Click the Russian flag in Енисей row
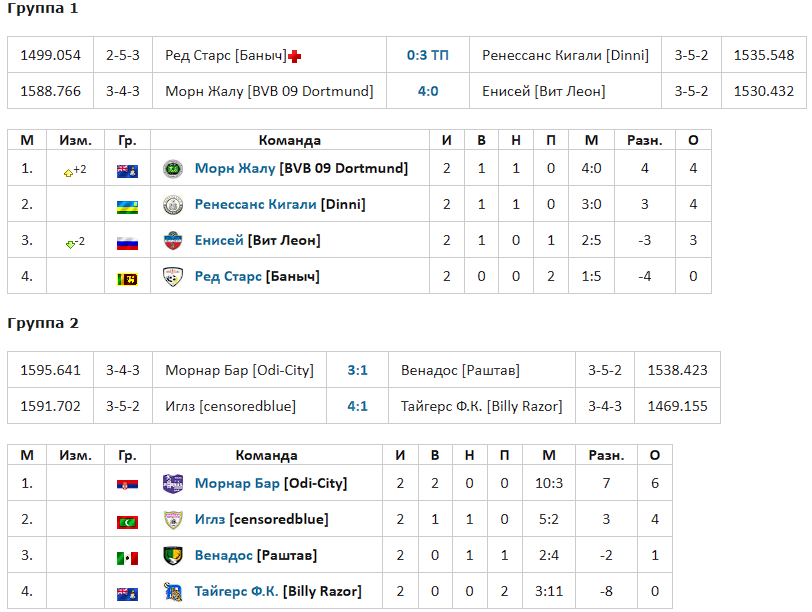 [x=127, y=243]
